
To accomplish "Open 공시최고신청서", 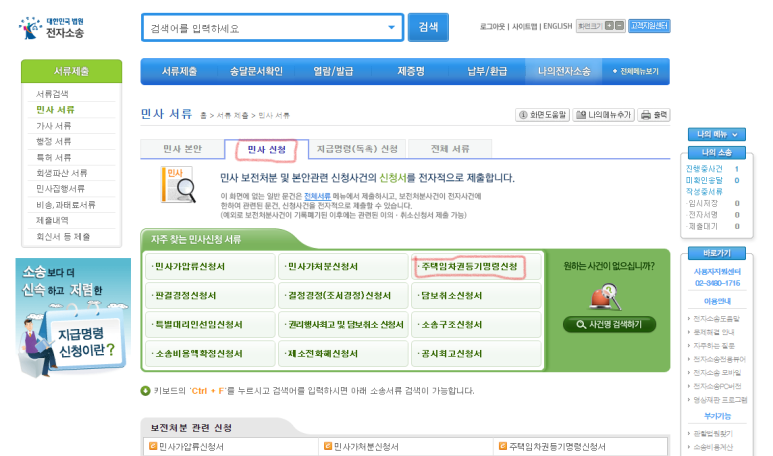I will [x=476, y=354].
